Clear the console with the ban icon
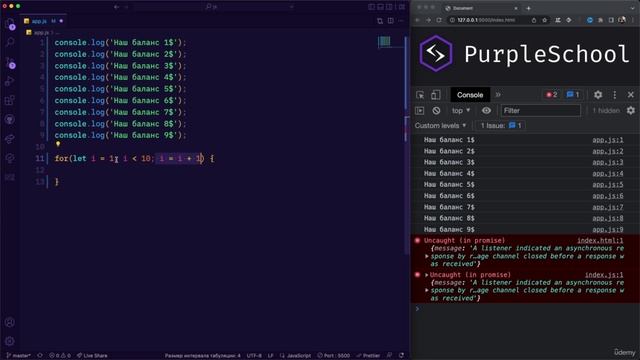 pos(436,111)
